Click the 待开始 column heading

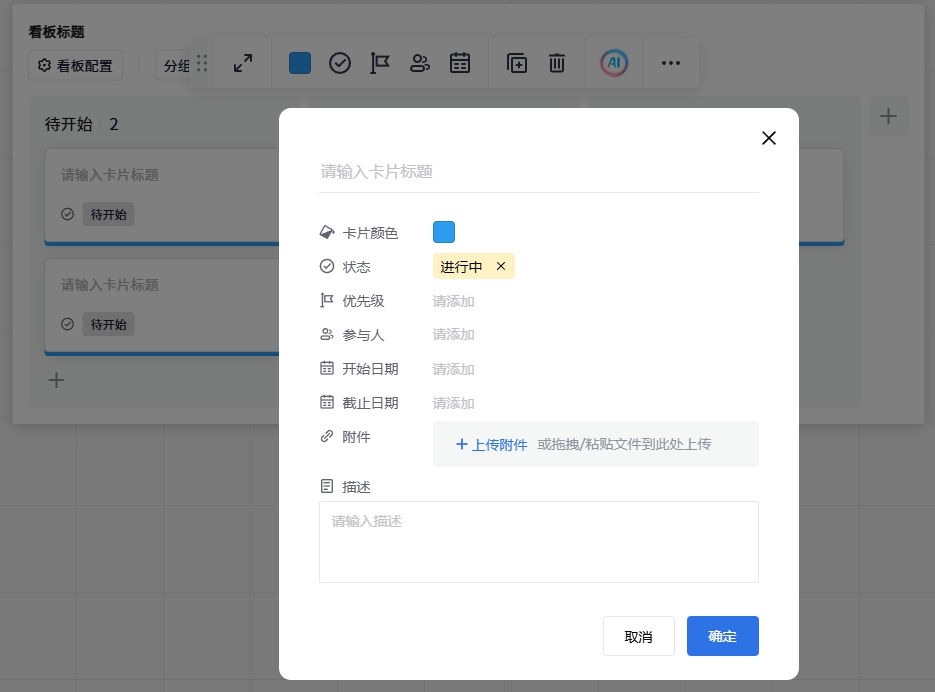pos(69,124)
